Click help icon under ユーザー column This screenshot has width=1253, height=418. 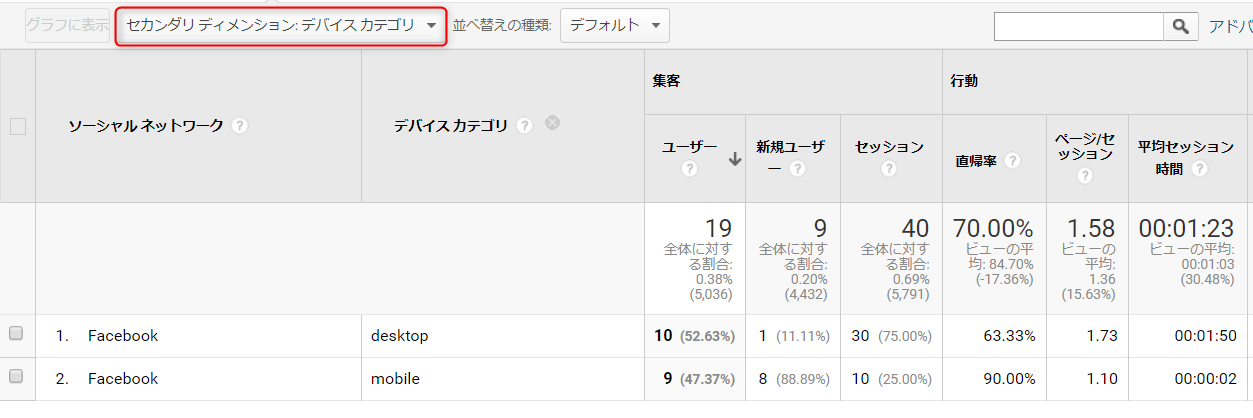tap(689, 169)
